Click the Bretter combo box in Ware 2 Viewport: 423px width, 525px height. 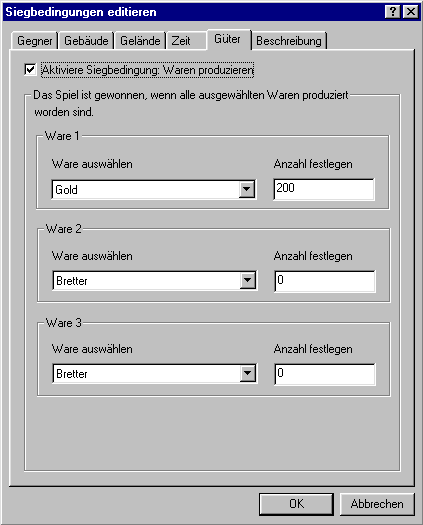click(155, 281)
